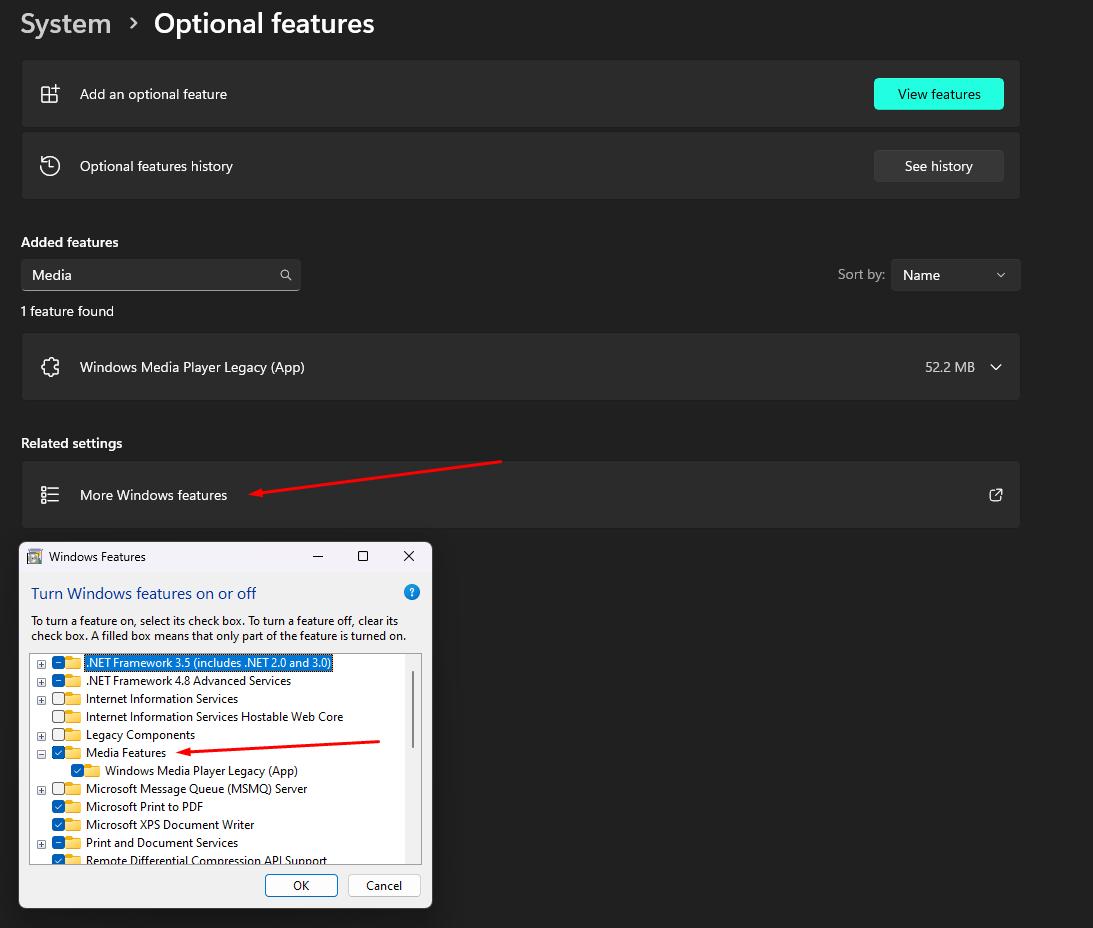Collapse the Media Features tree node

point(42,754)
